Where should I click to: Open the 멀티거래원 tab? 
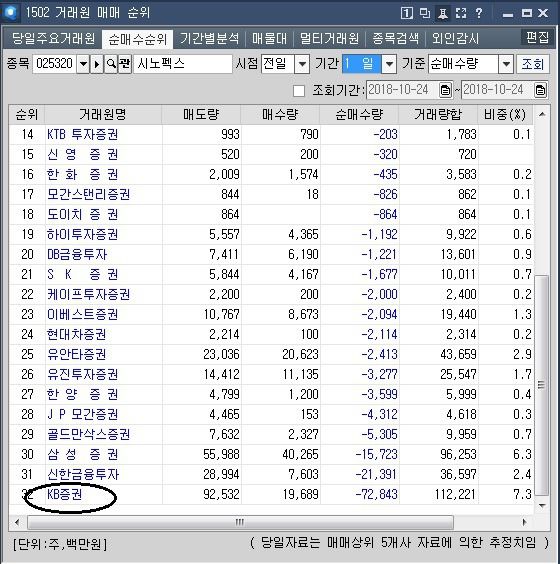click(329, 38)
